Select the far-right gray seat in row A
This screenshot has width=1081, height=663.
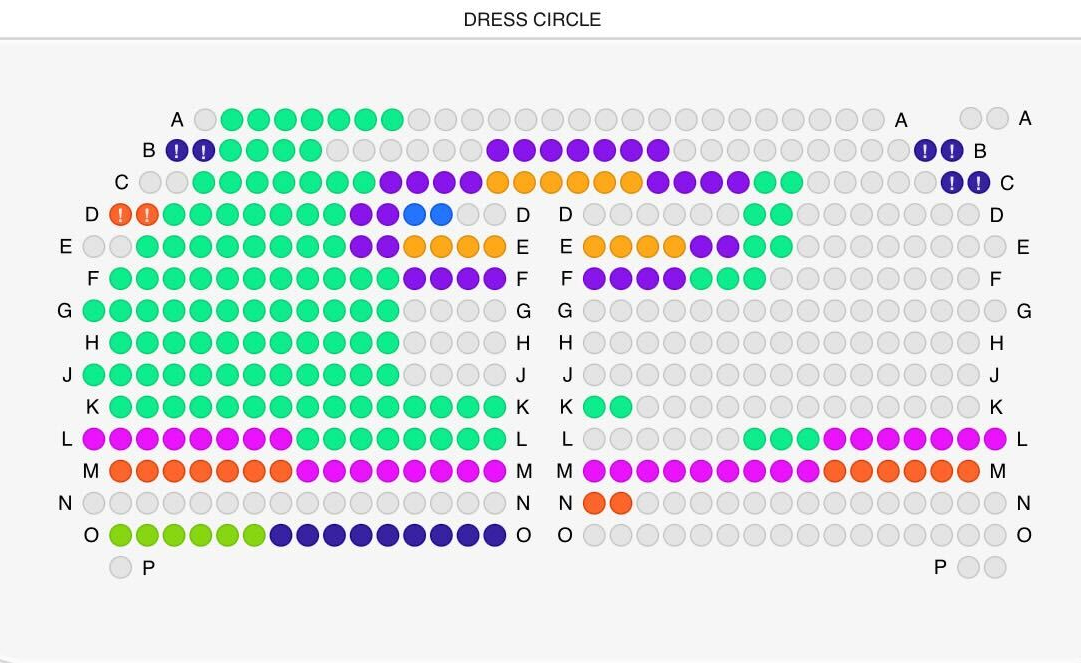point(997,118)
